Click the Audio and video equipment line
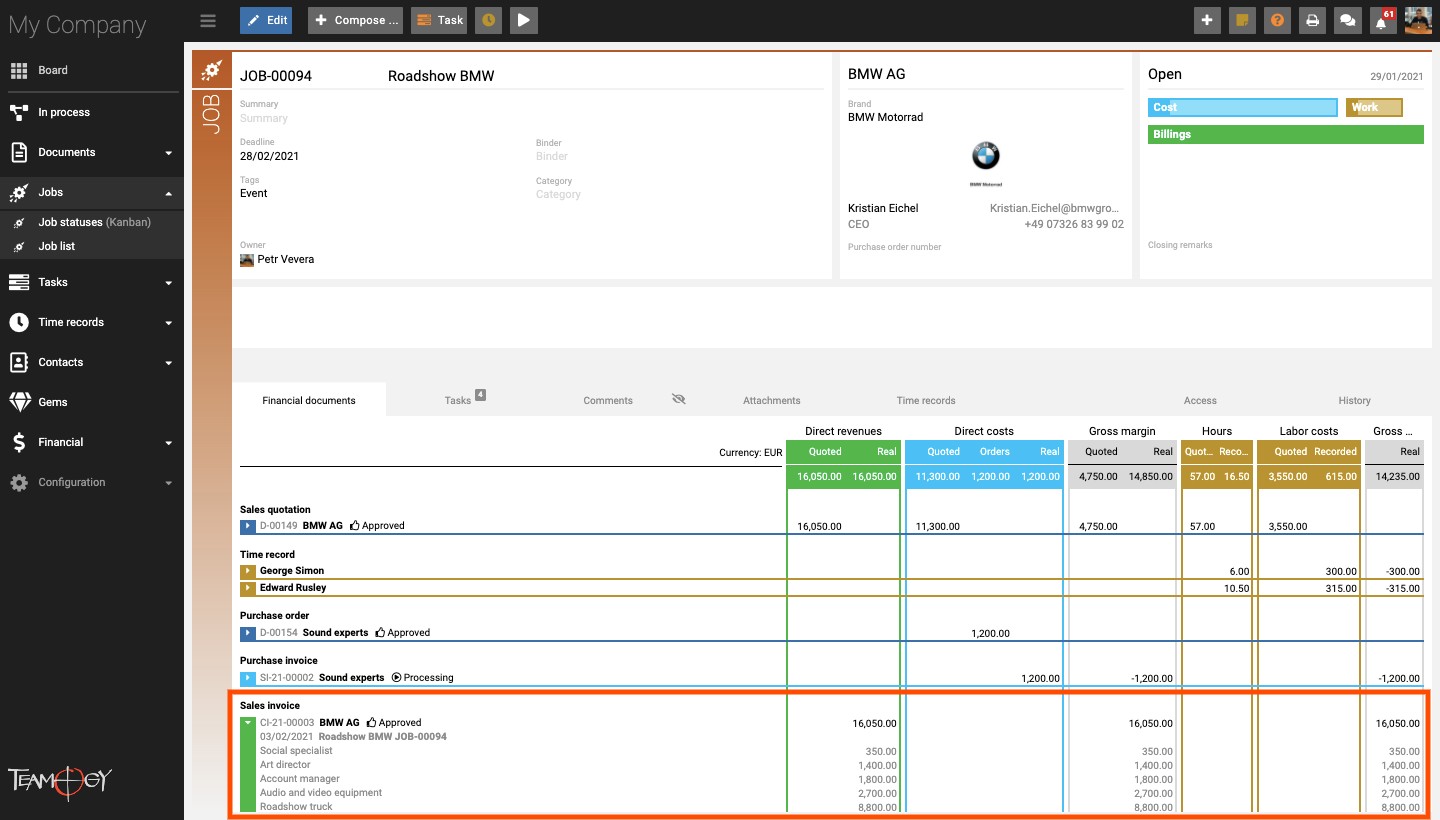 (x=321, y=793)
